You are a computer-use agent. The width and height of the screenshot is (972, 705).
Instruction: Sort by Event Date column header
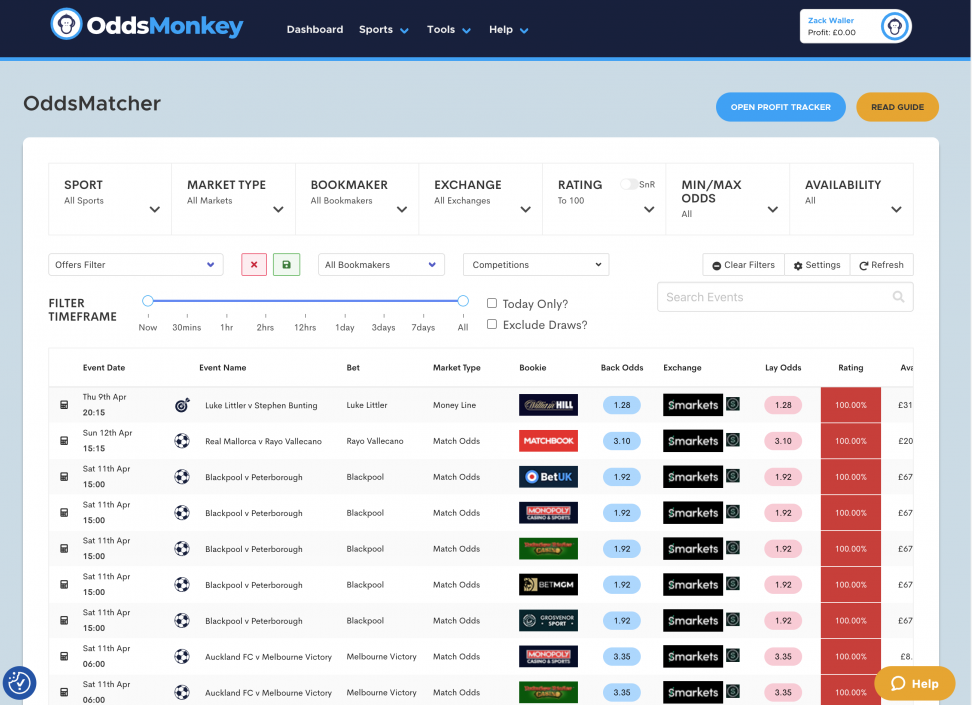[104, 367]
